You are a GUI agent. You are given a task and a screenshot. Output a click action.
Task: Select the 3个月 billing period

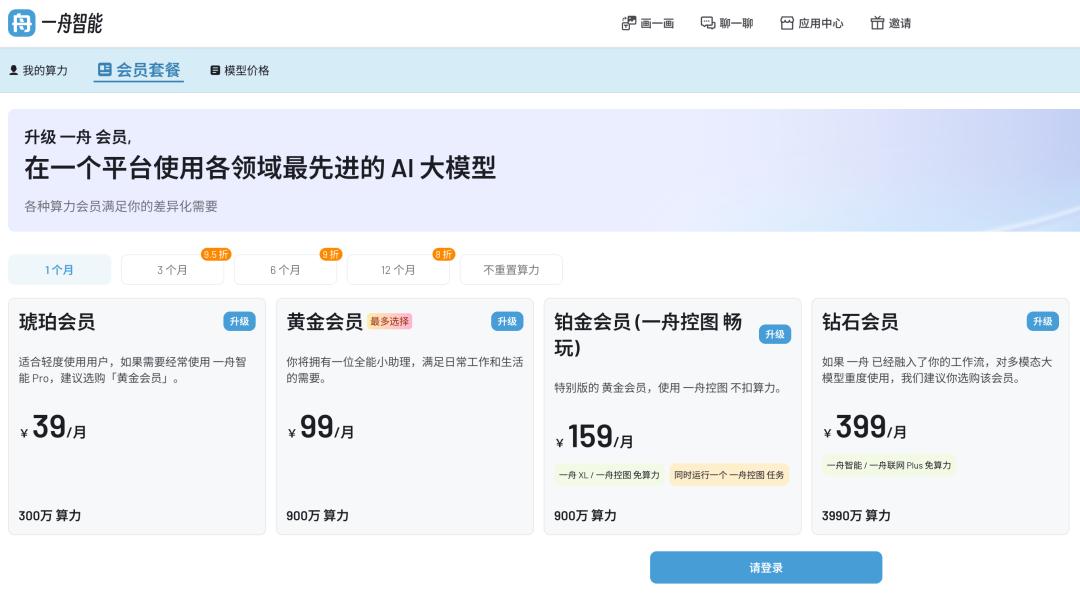pos(172,269)
